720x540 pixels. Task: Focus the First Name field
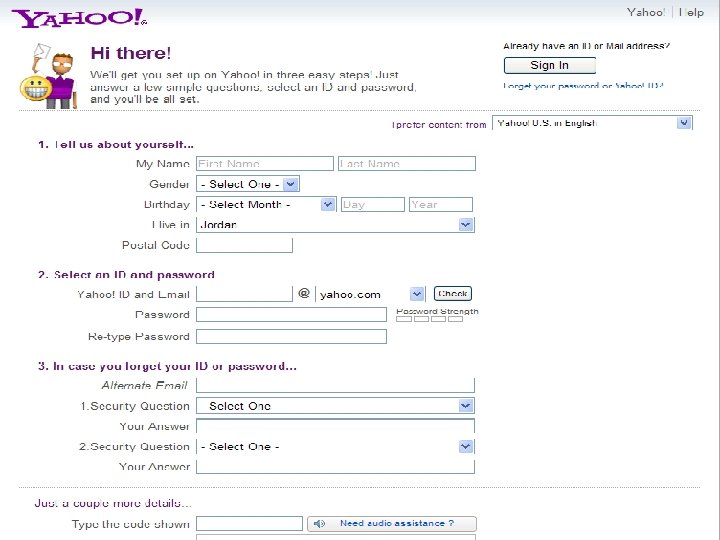click(265, 163)
